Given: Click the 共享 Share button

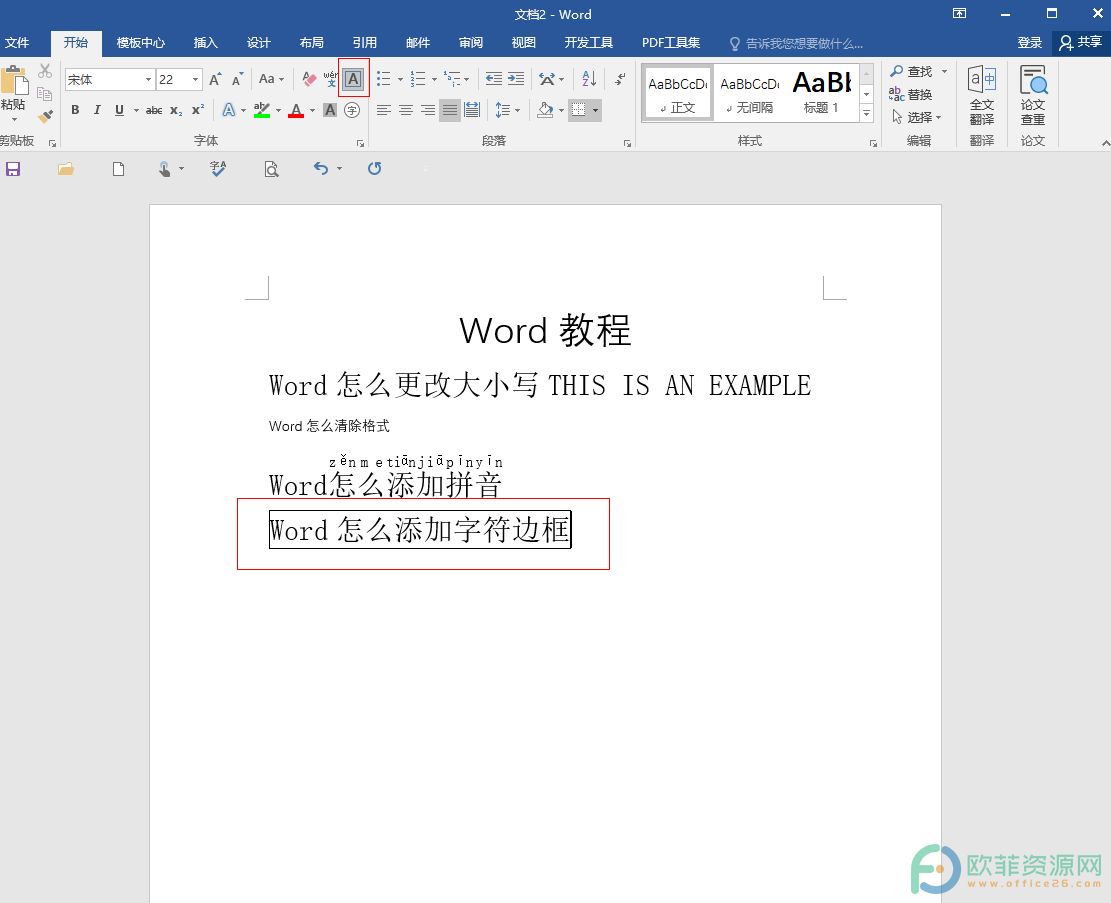Looking at the screenshot, I should (1081, 43).
